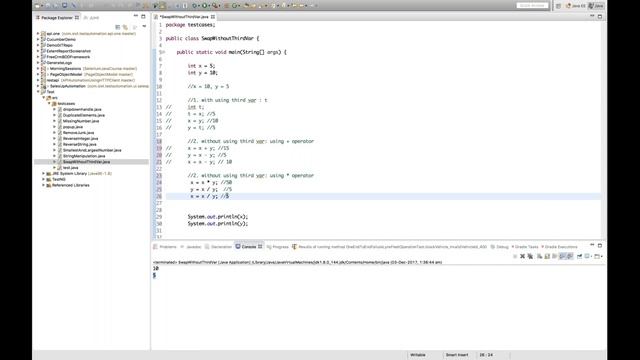Collapse All in Package Explorer toolbar
Viewport: 640px width, 360px height.
(x=118, y=27)
